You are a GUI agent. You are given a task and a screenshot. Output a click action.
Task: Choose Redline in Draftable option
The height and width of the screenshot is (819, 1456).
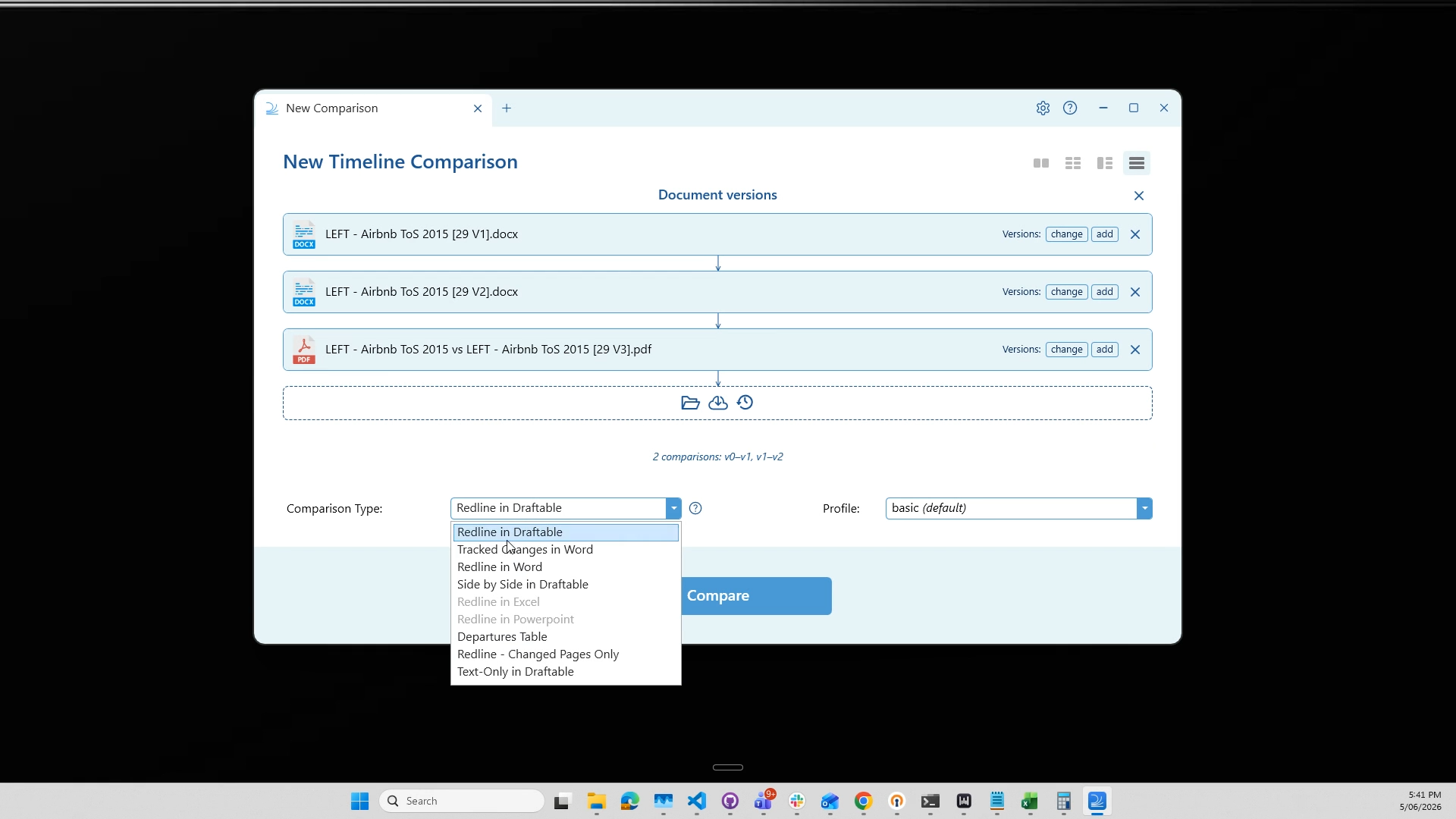click(566, 532)
